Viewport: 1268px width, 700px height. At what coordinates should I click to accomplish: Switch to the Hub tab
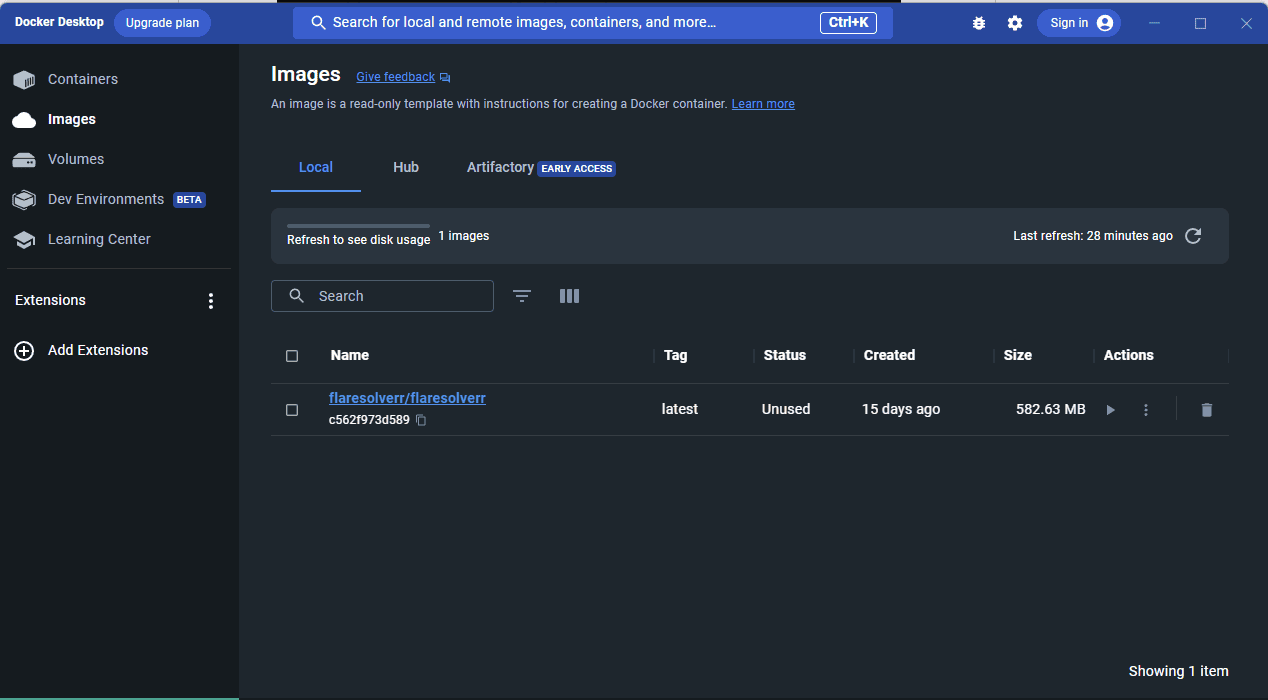tap(406, 167)
